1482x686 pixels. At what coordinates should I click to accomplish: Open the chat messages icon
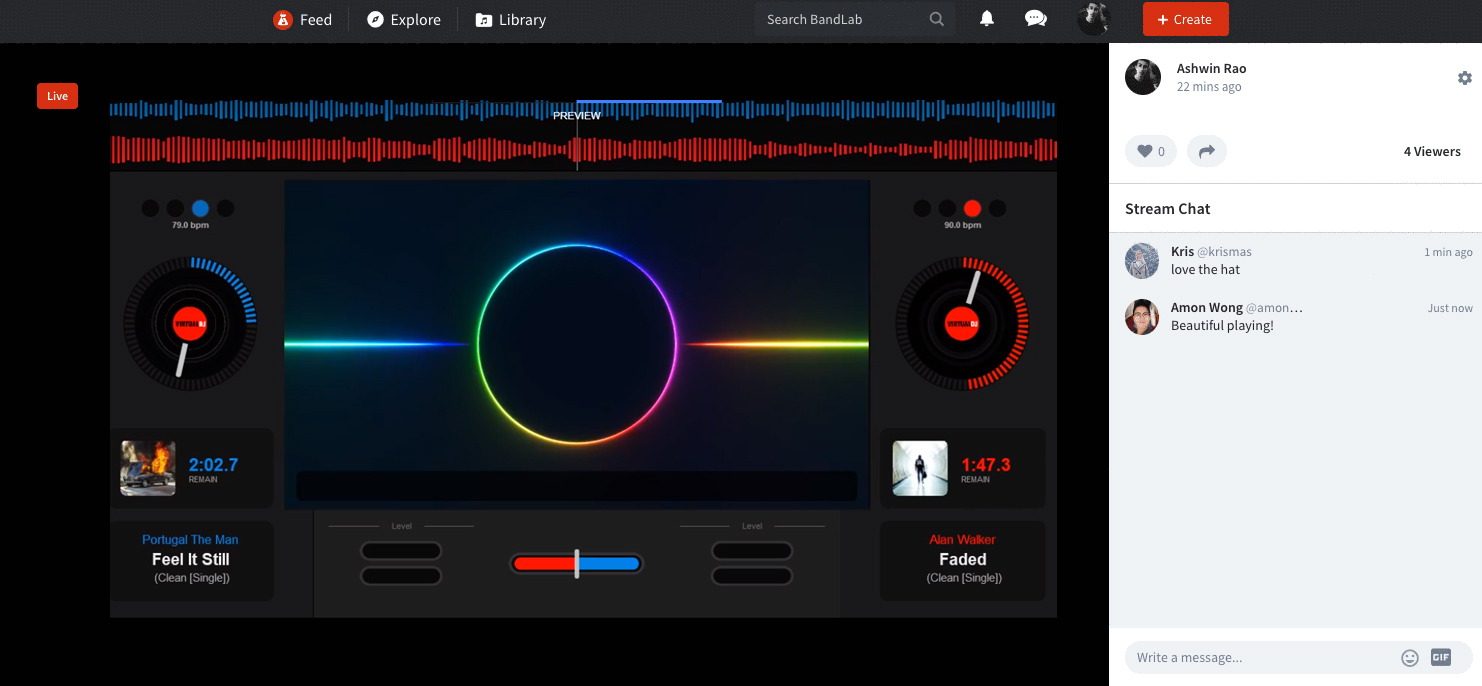pos(1036,19)
